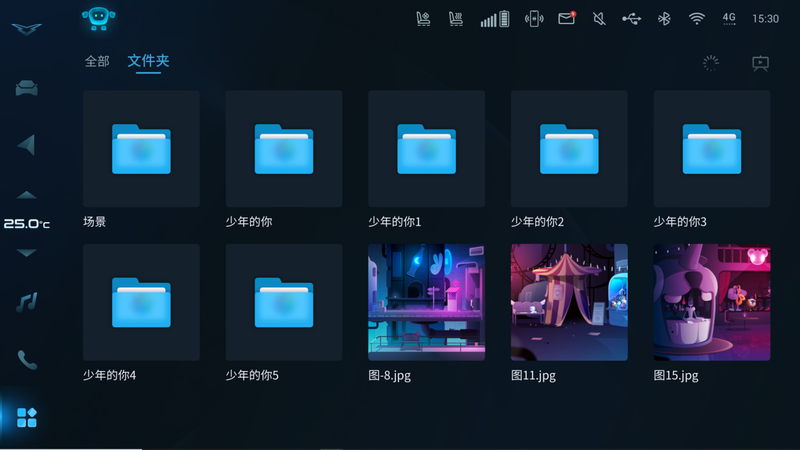Screen dimensions: 800x450
Task: Click the 少年的你5 label text
Action: [252, 376]
